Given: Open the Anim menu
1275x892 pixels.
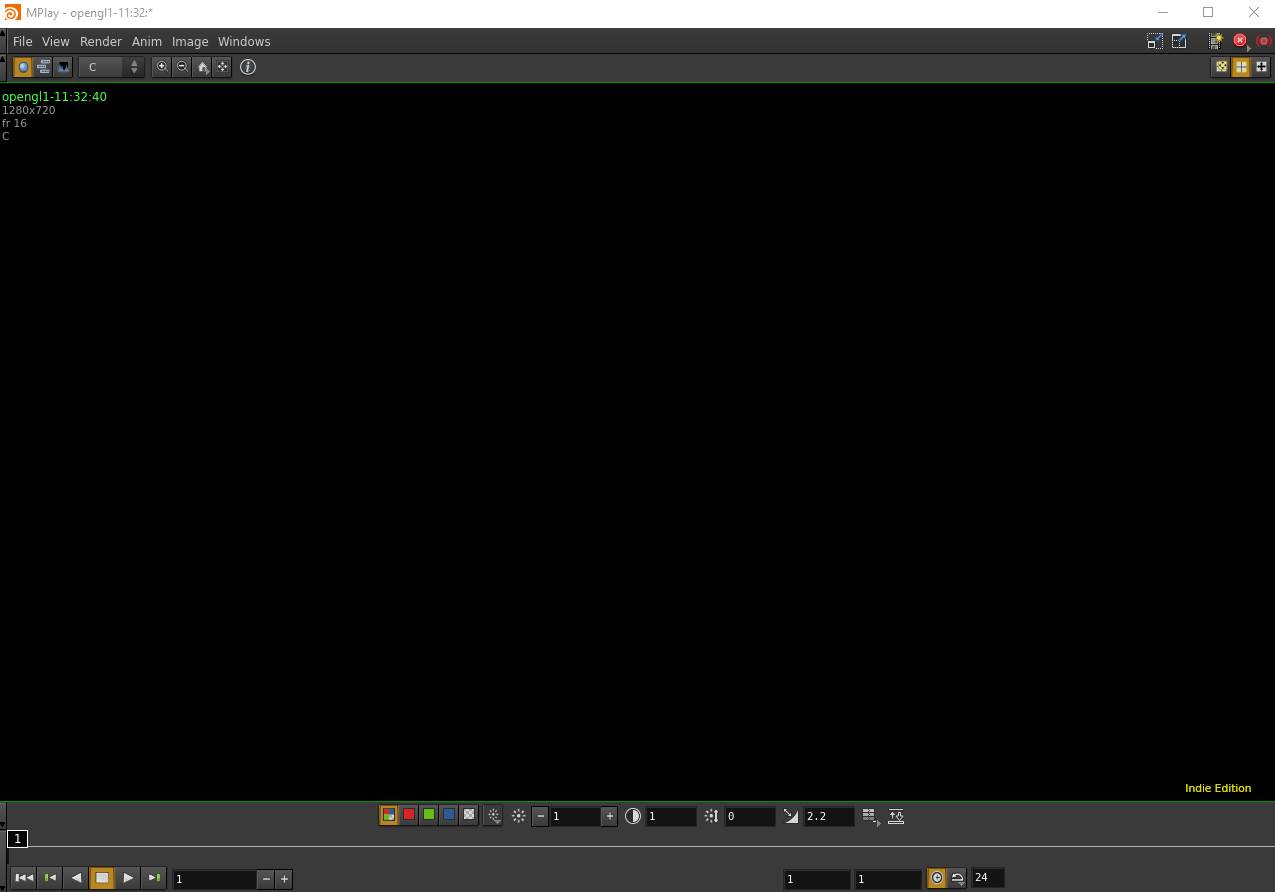Looking at the screenshot, I should 146,41.
